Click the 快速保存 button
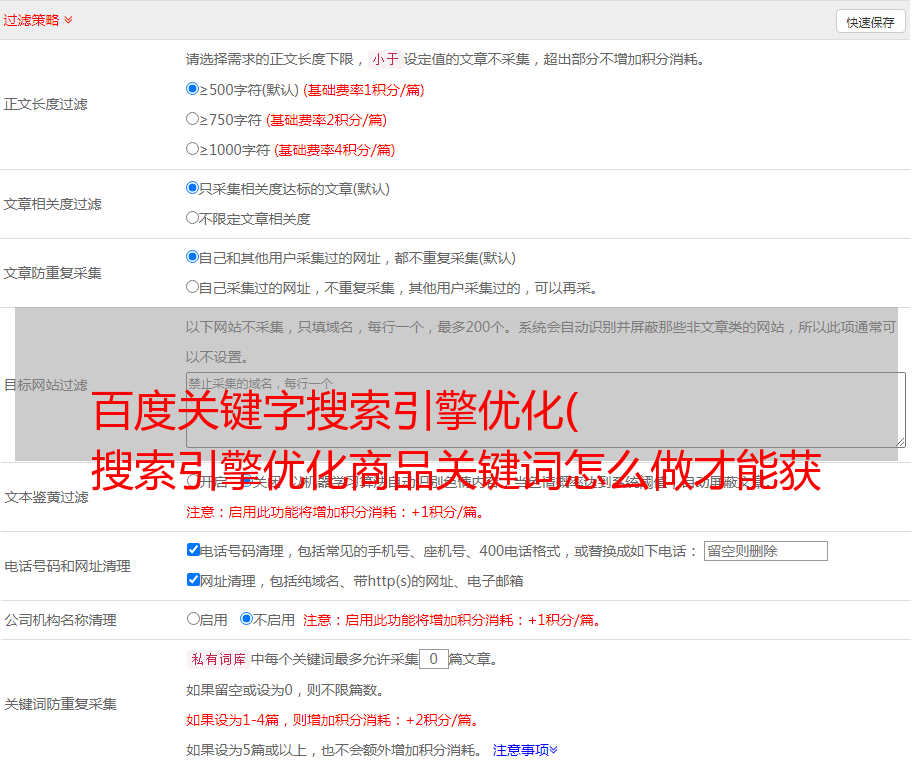Viewport: 912px width, 768px height. pyautogui.click(x=870, y=22)
